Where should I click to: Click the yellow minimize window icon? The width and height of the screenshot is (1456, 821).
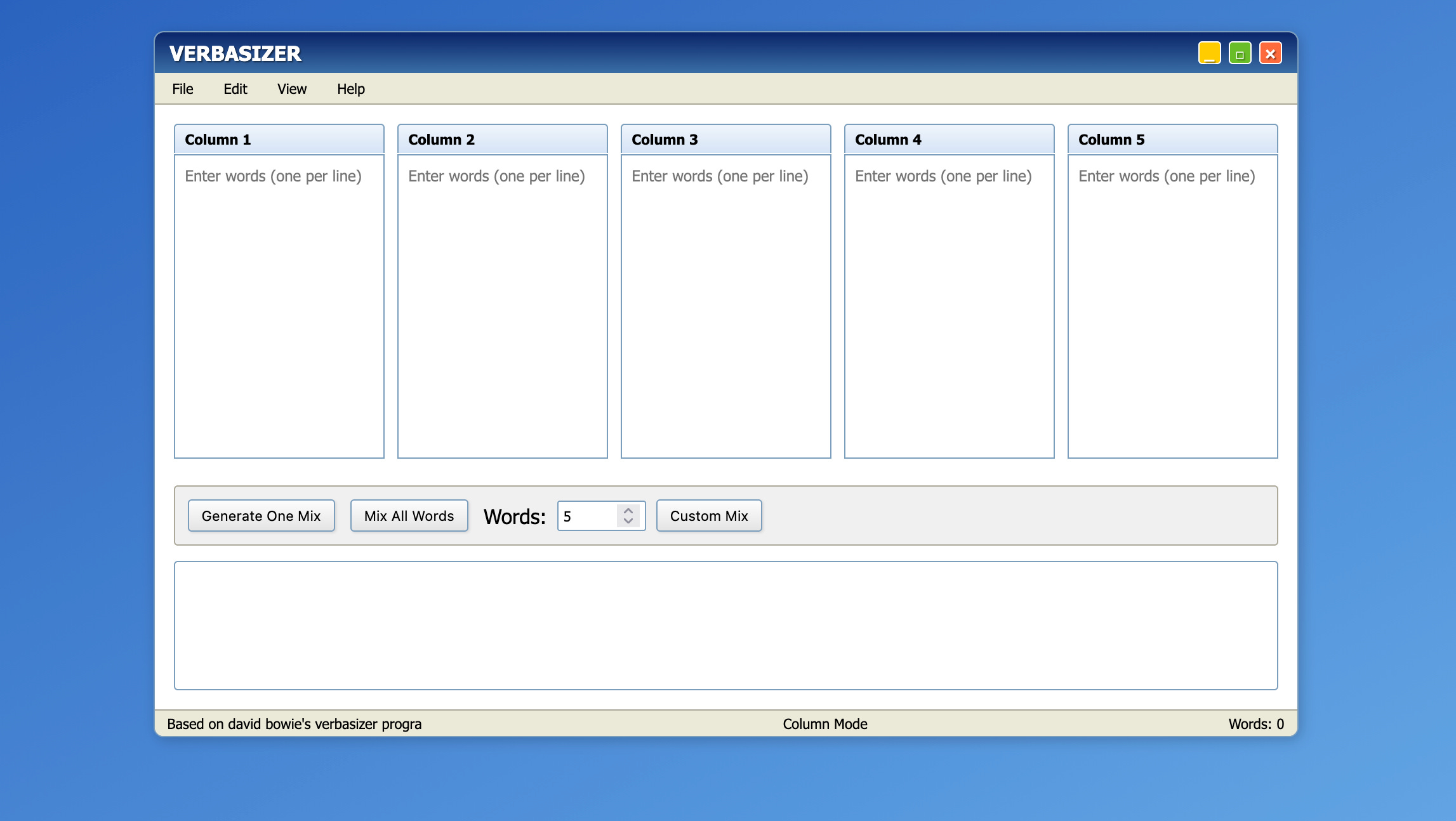1209,53
